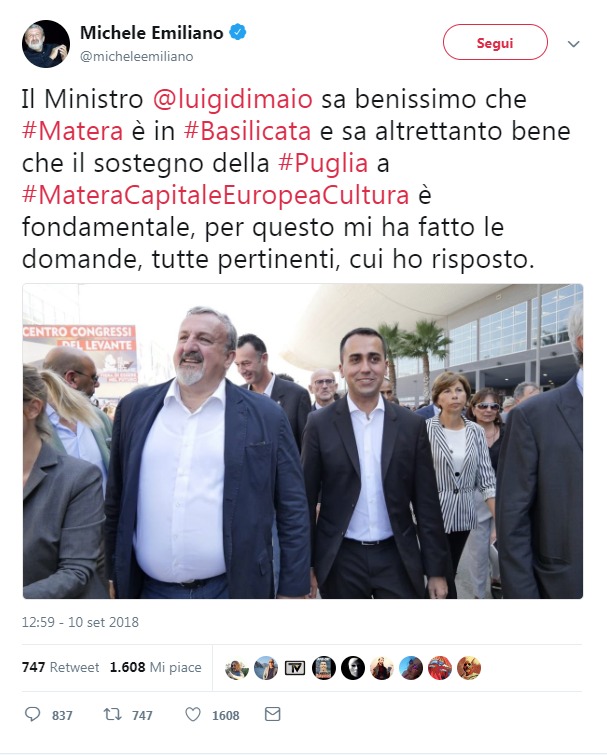Screen dimensions: 607x755
Task: Open the black-and-white mask face avatar
Action: coord(353,668)
